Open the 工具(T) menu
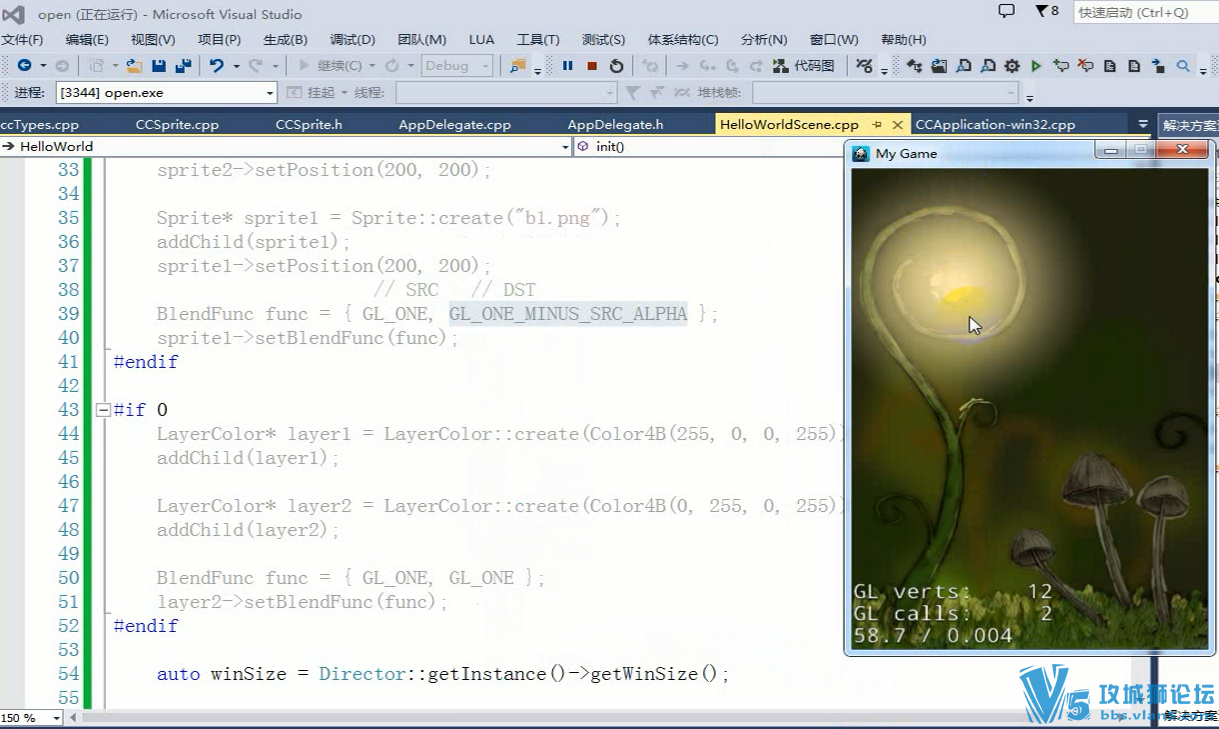1219x729 pixels. click(x=538, y=39)
